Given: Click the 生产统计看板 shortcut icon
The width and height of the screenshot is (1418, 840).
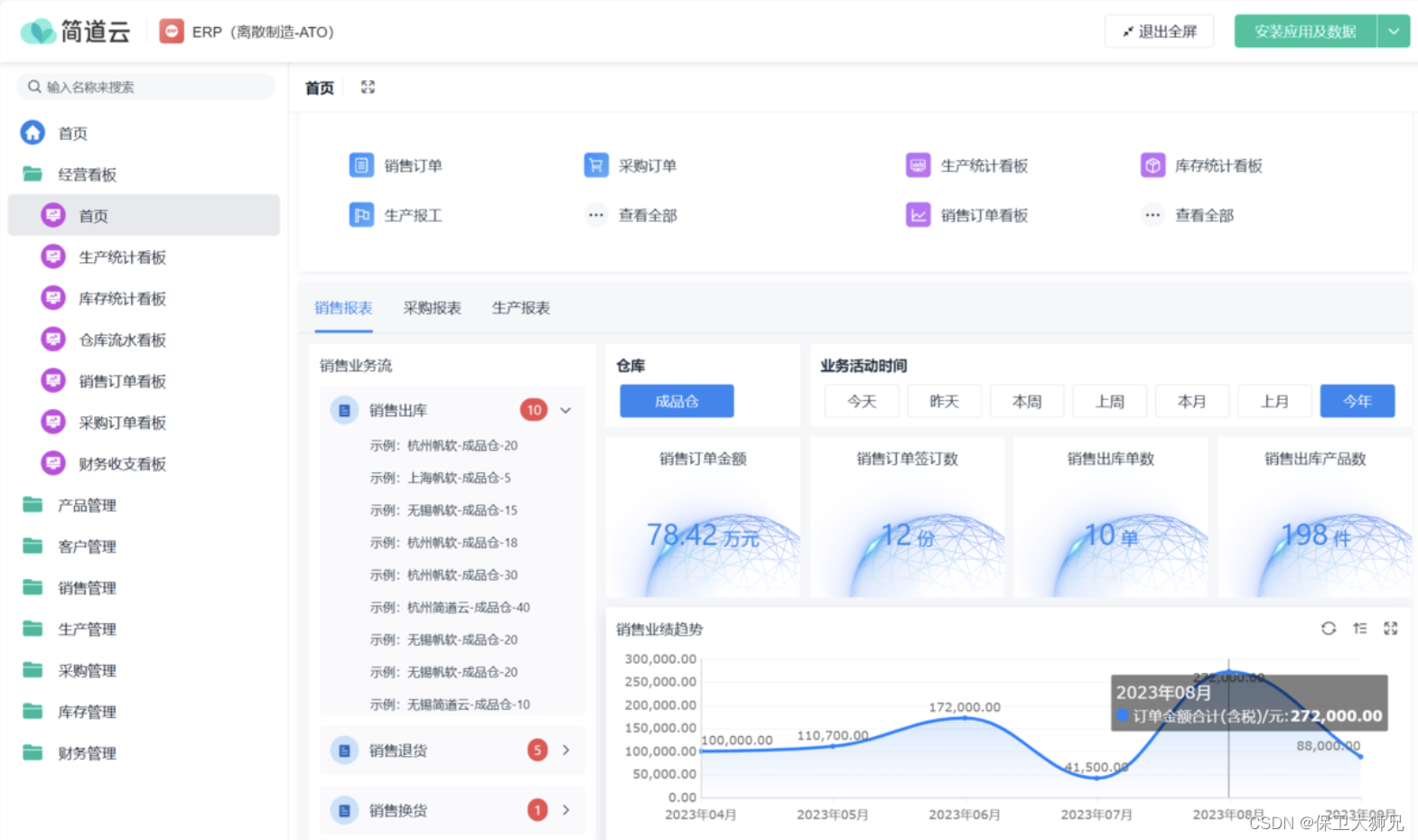Looking at the screenshot, I should (918, 165).
